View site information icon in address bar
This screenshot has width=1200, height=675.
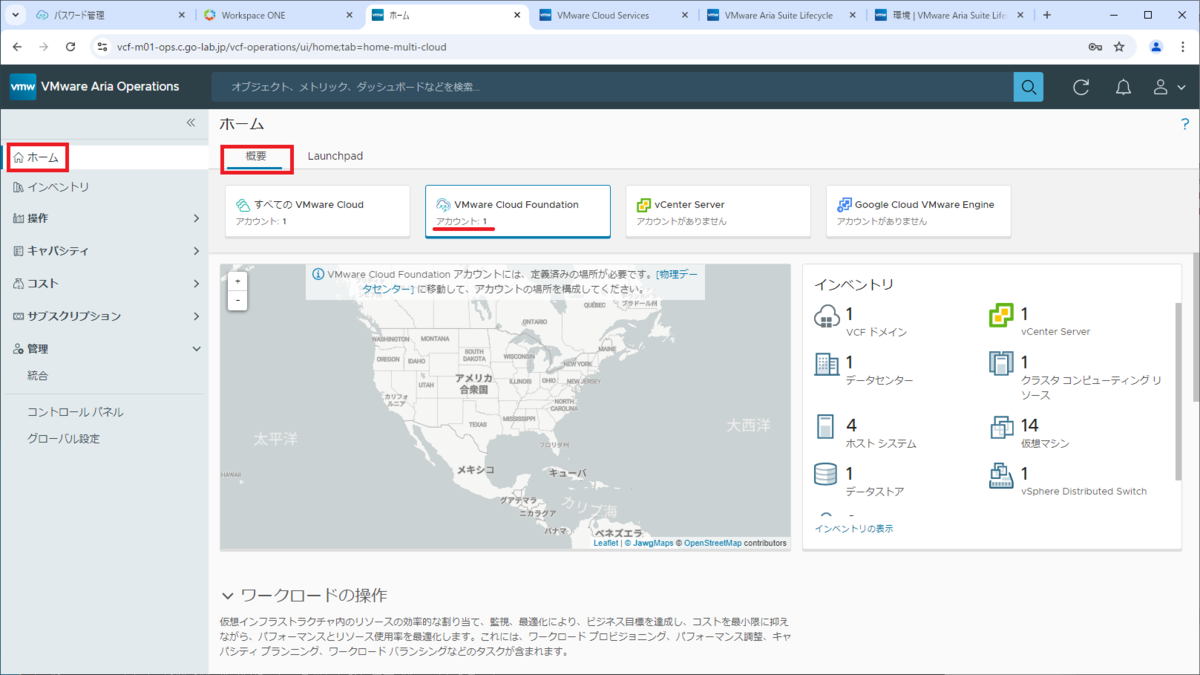tap(101, 46)
